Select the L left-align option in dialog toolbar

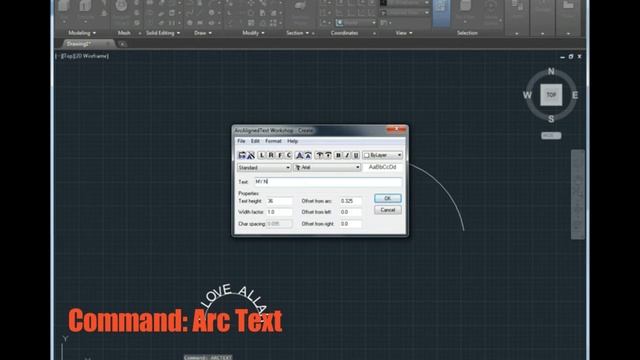coord(262,155)
